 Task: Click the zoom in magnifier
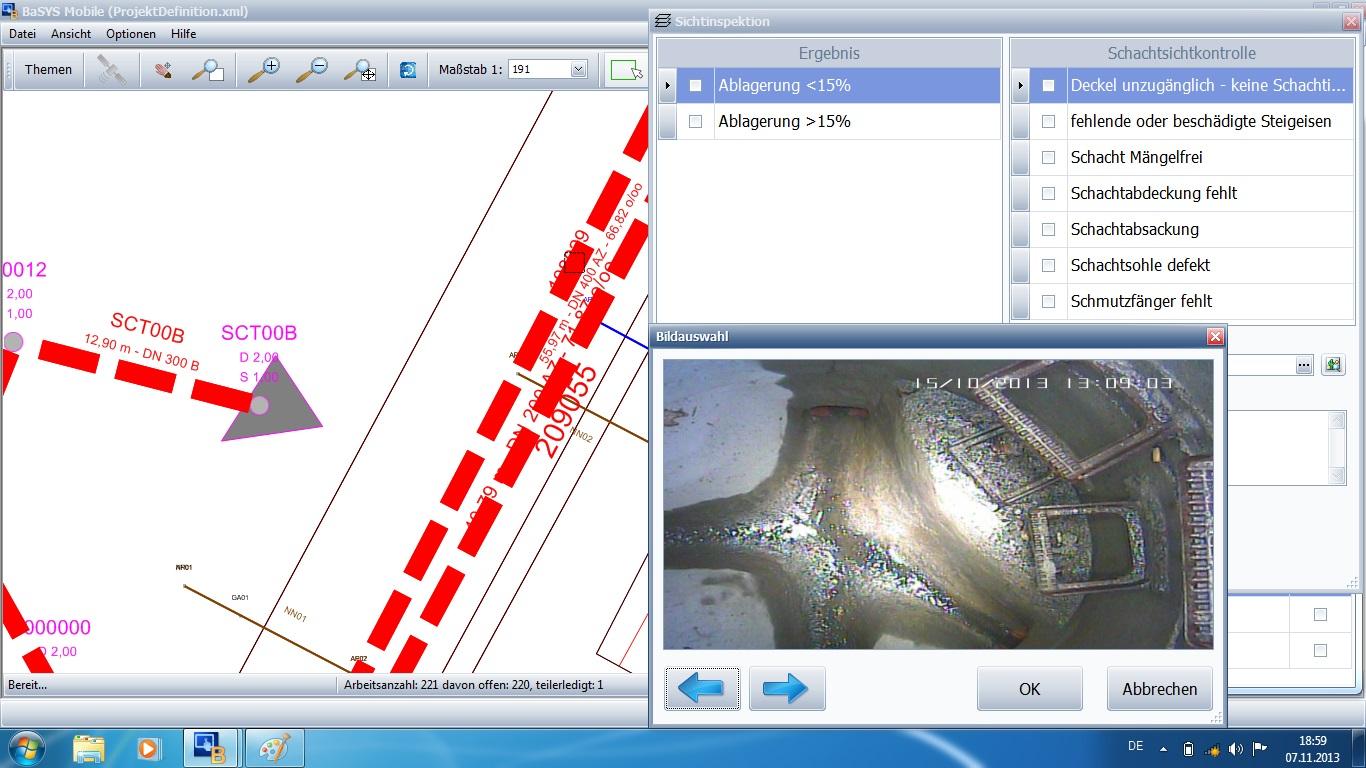264,70
